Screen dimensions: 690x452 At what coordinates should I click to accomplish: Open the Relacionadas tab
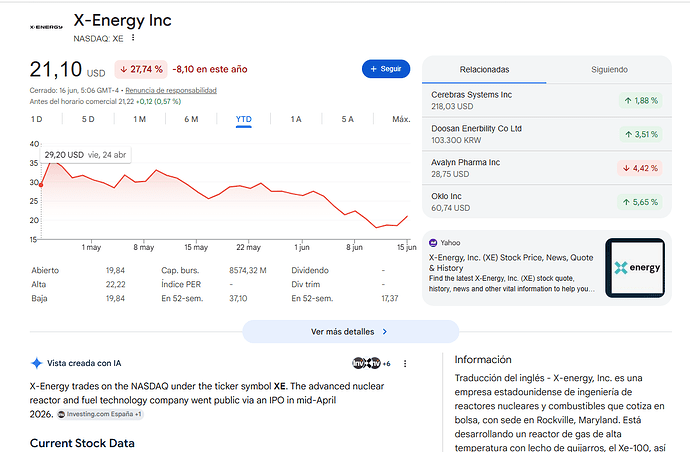(x=484, y=70)
